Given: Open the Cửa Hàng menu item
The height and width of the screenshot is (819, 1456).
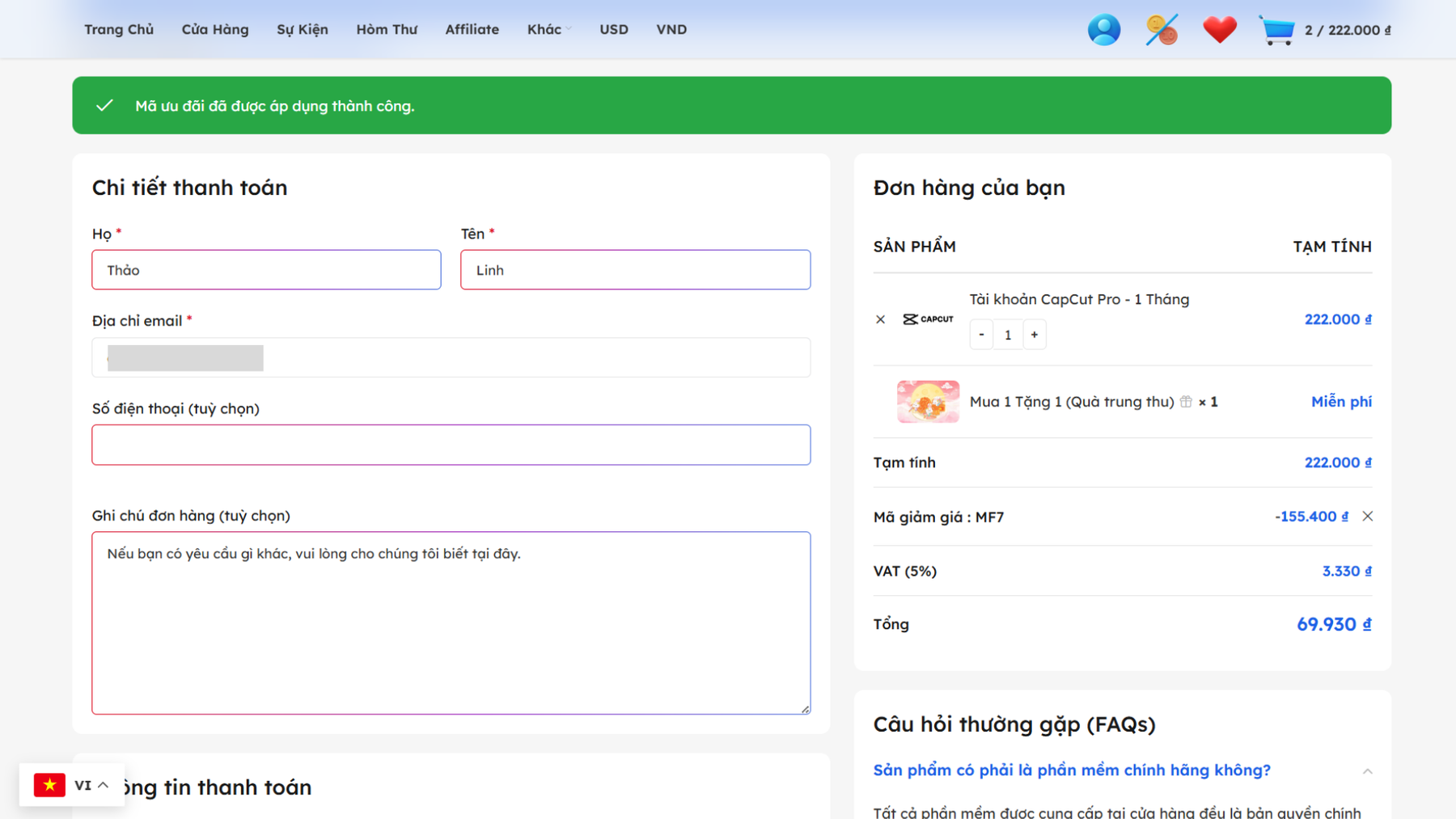Looking at the screenshot, I should 215,30.
